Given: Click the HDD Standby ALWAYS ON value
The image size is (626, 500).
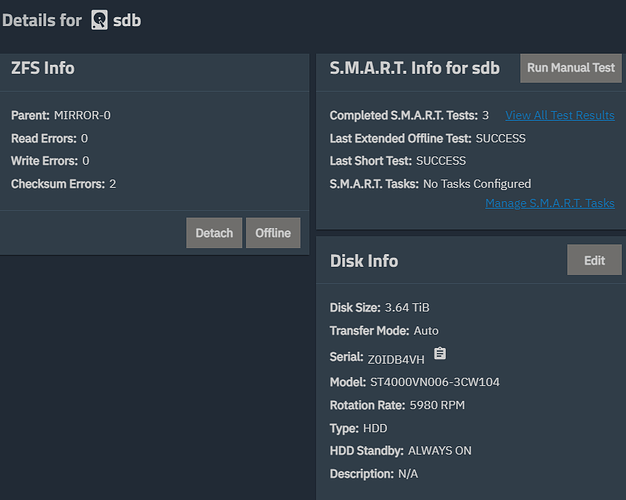Looking at the screenshot, I should 439,451.
